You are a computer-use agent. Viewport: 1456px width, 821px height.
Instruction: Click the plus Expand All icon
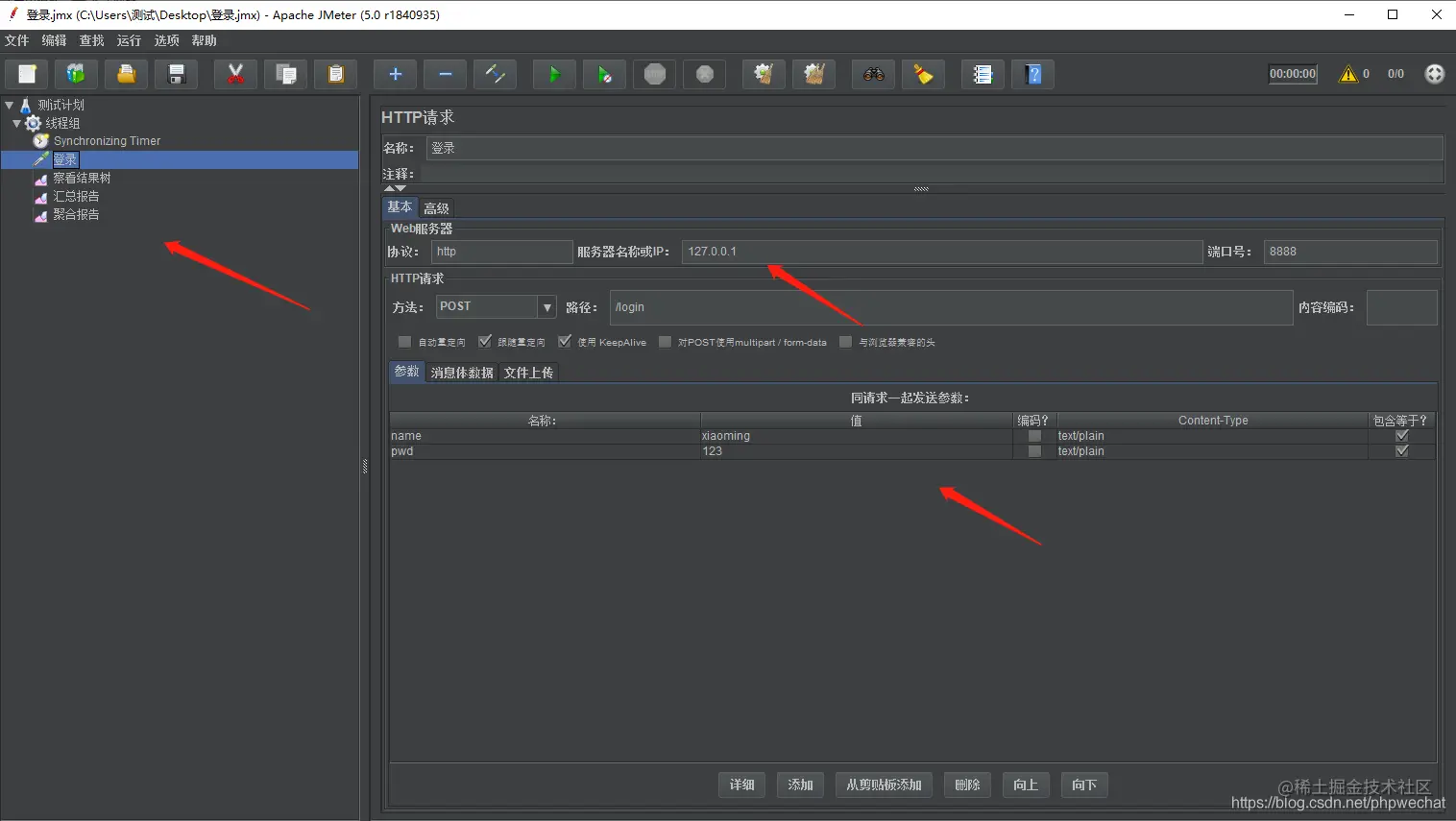click(395, 74)
